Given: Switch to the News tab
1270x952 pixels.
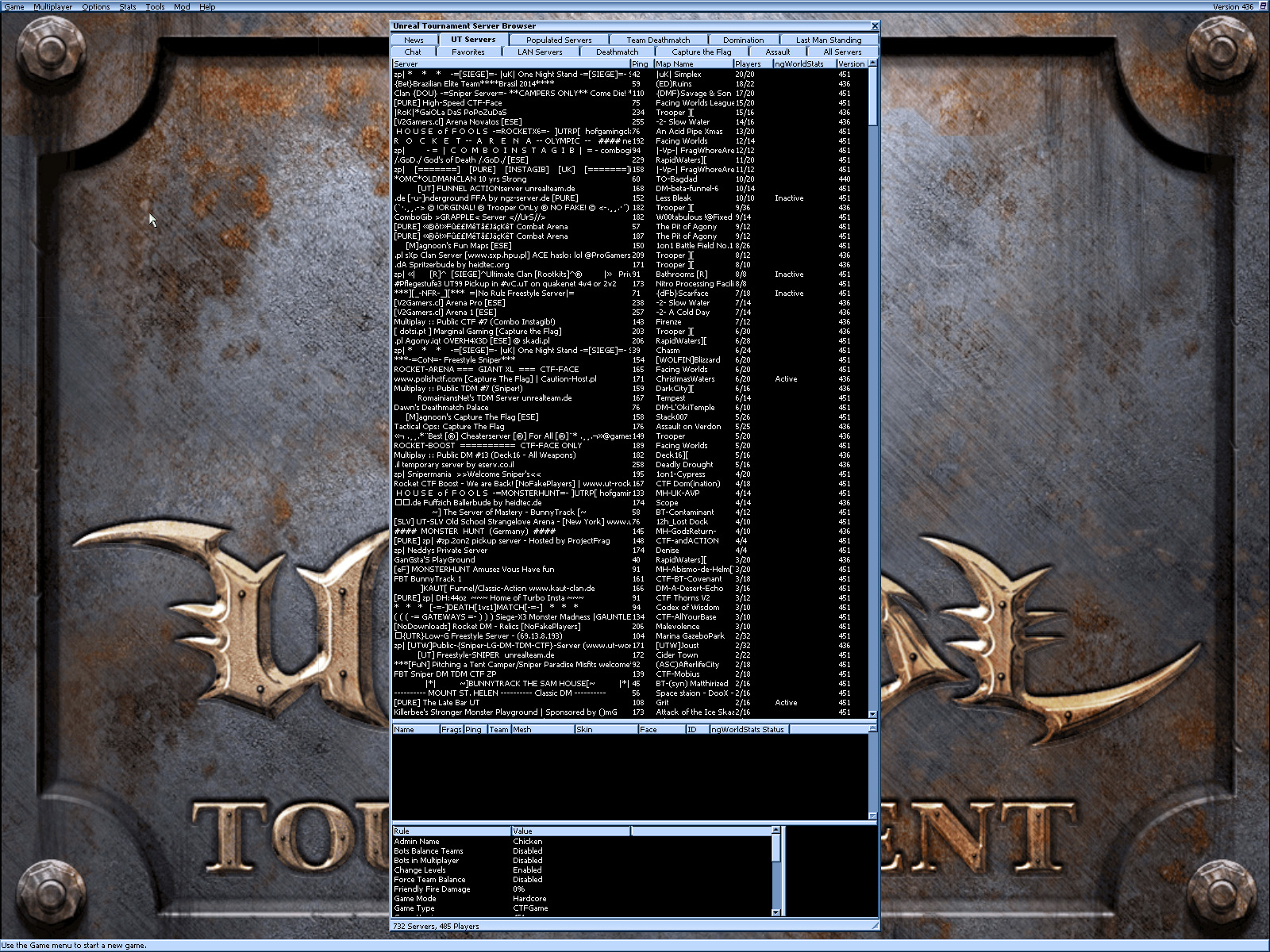Looking at the screenshot, I should [x=414, y=40].
